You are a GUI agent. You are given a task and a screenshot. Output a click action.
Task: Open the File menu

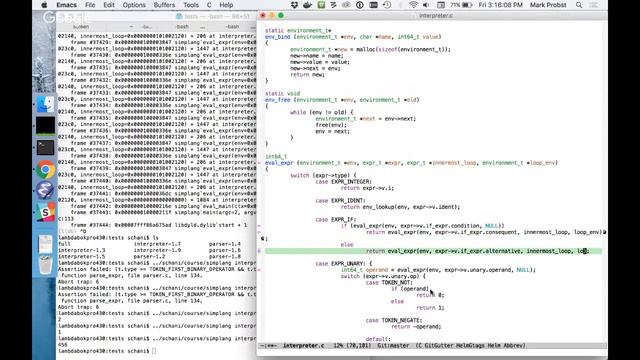tap(90, 5)
